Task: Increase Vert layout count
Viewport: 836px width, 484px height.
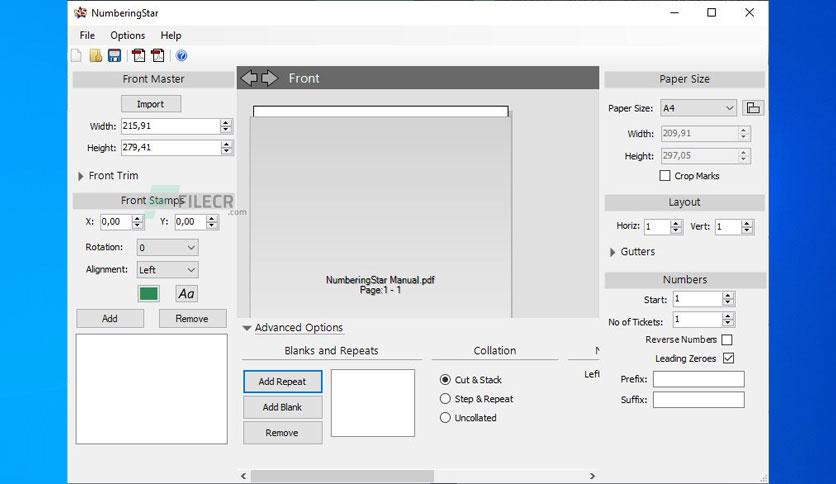Action: coord(747,223)
